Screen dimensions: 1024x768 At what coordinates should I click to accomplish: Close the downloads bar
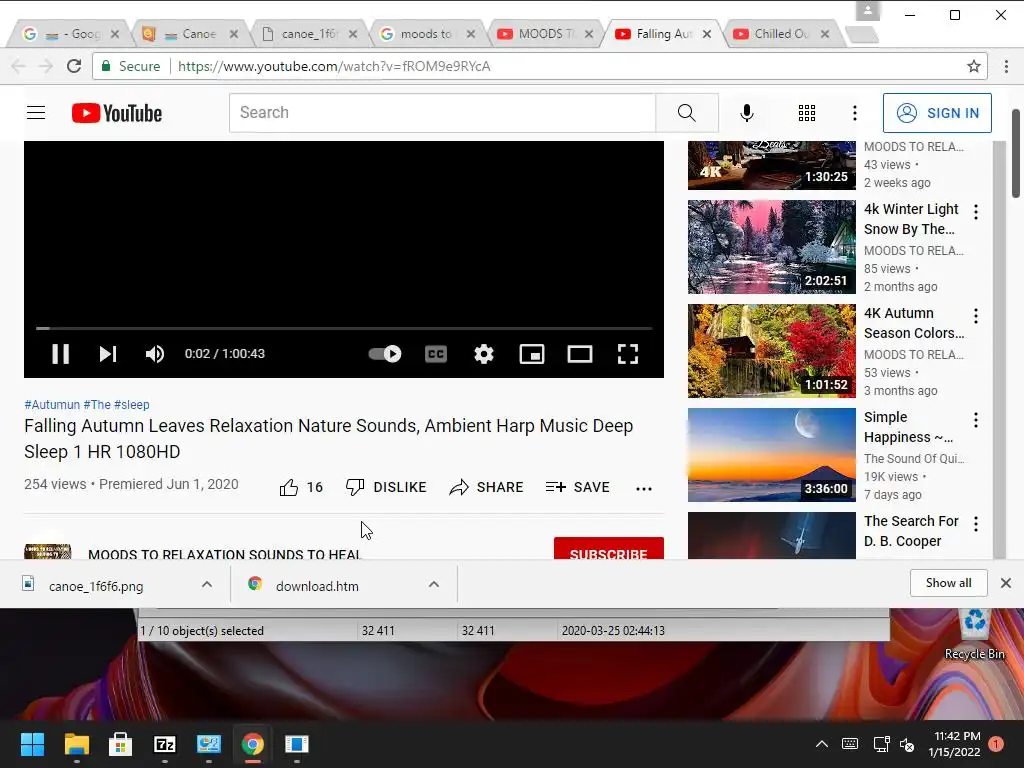click(1006, 583)
